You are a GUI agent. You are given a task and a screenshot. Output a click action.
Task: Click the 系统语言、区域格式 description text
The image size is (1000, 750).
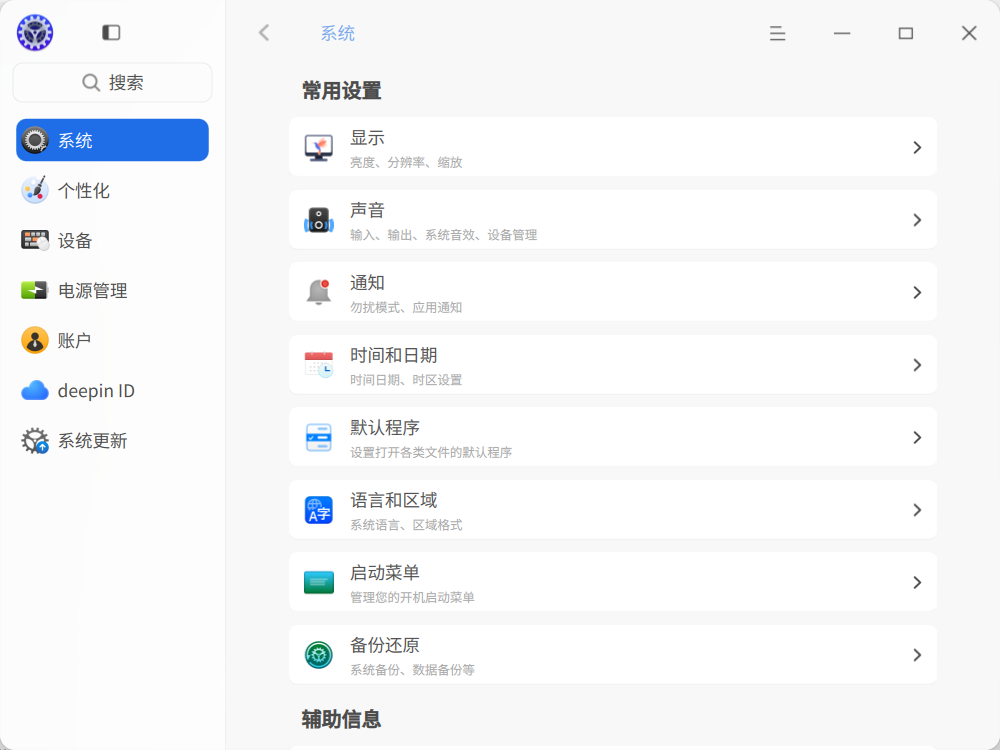[406, 525]
